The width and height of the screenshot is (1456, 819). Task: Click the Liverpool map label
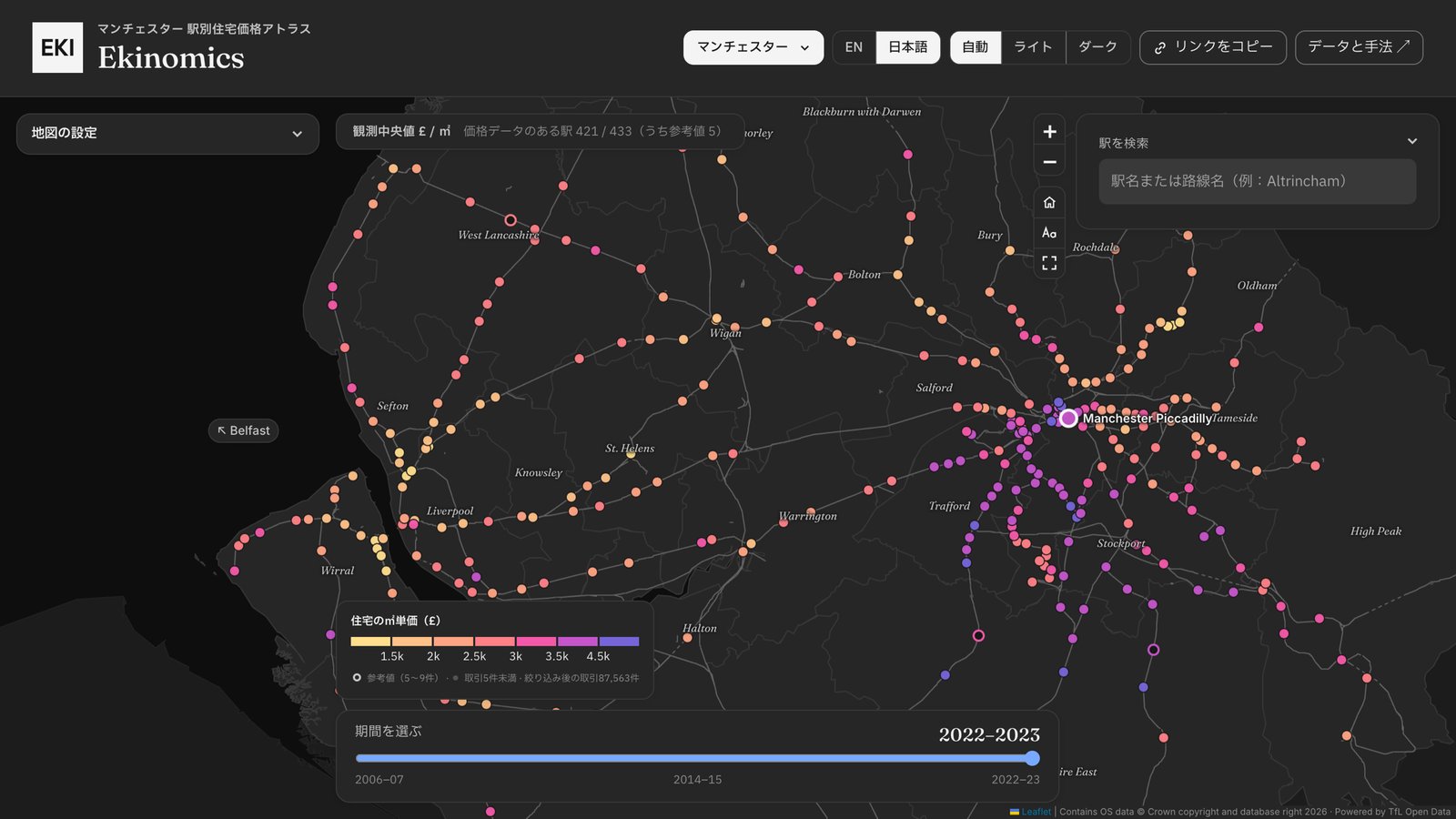pos(450,511)
